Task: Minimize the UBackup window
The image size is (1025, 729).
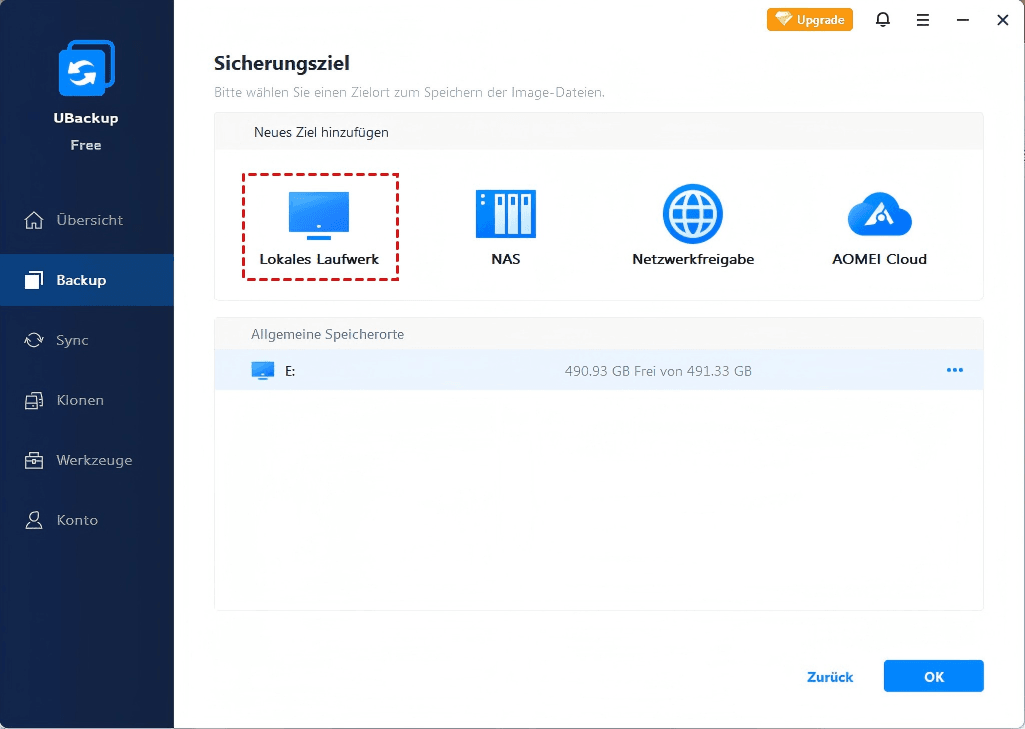Action: point(962,20)
